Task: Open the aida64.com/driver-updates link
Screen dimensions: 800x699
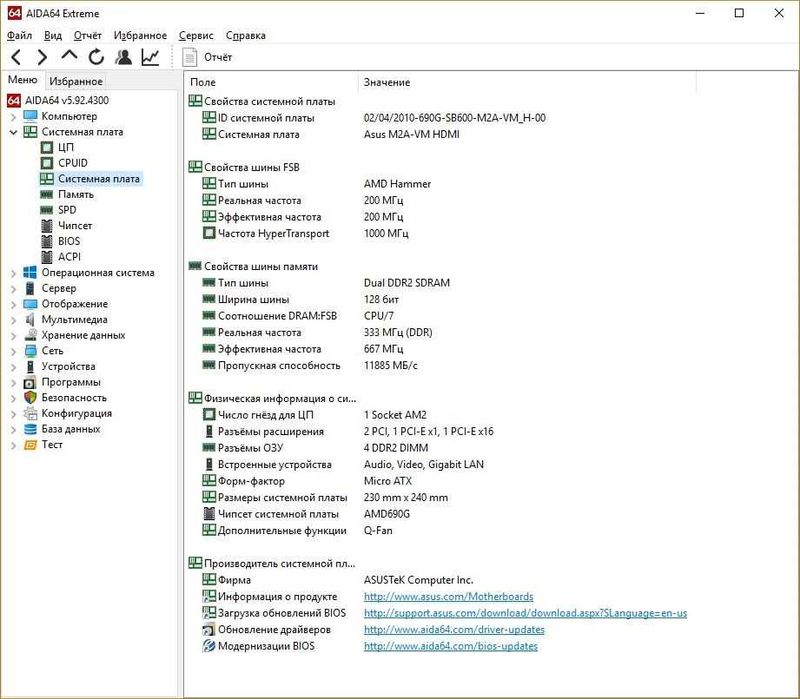Action: 454,630
